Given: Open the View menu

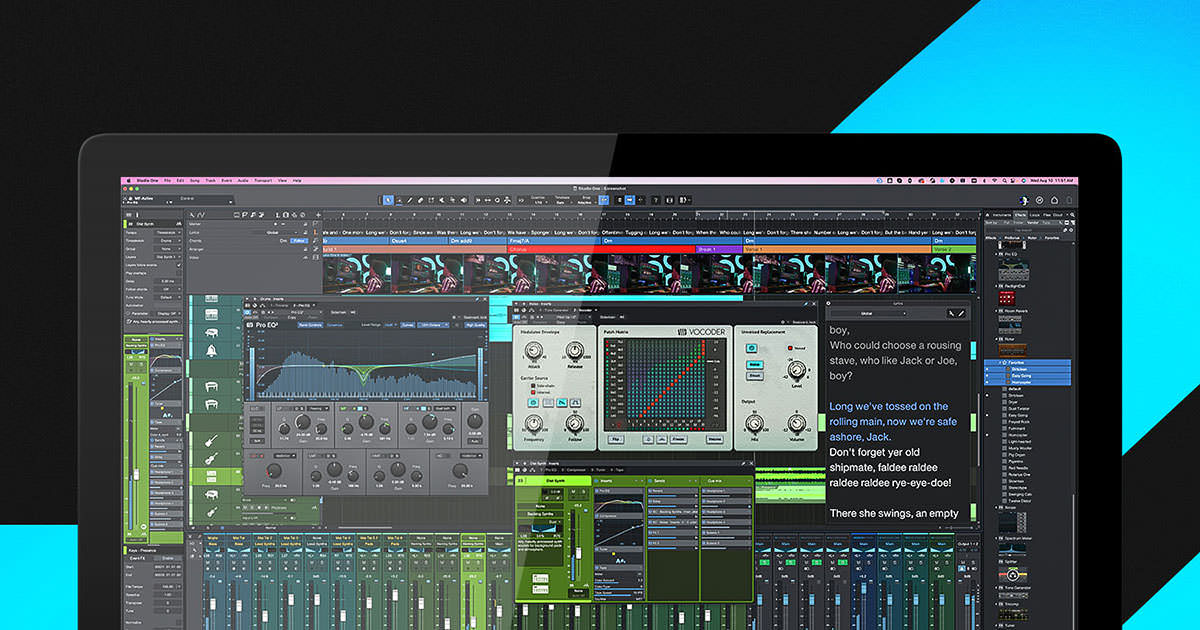Looking at the screenshot, I should [x=283, y=180].
